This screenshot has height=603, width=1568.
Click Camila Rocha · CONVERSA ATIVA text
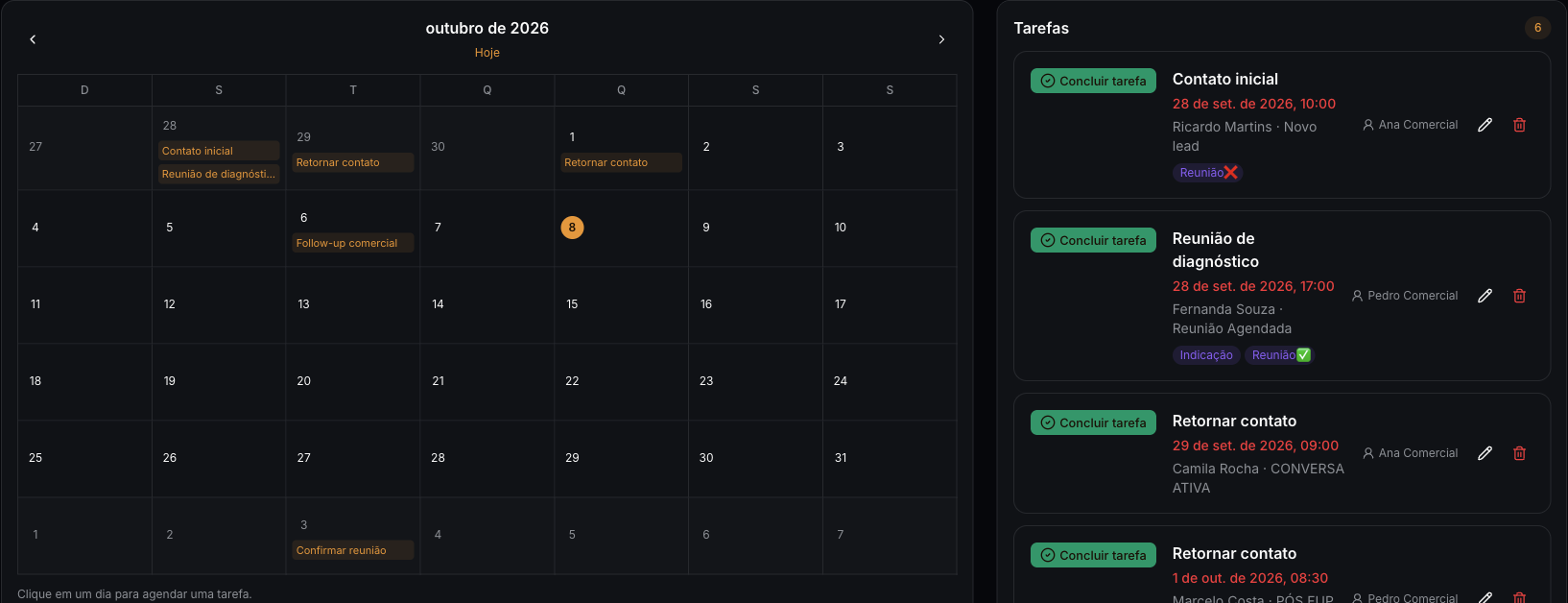click(1258, 478)
